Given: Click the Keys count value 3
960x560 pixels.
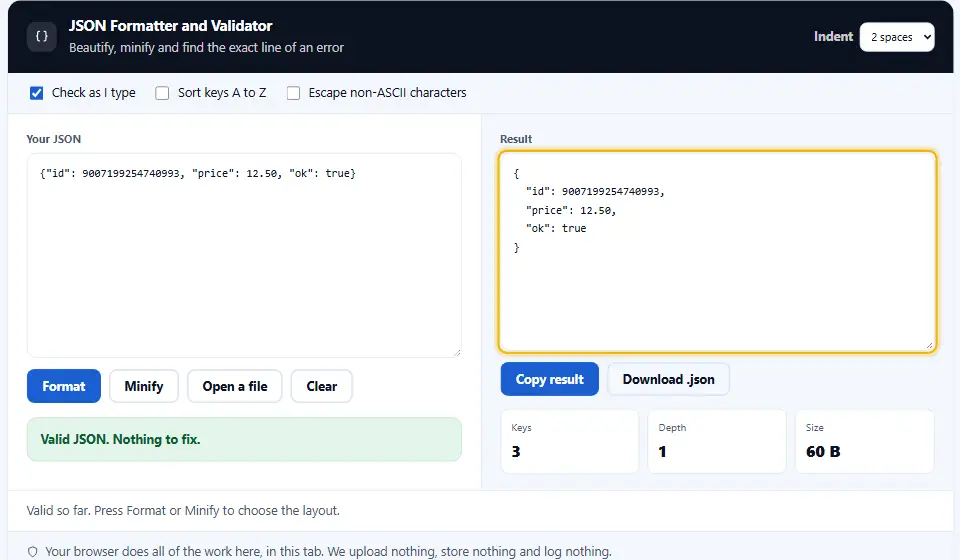Looking at the screenshot, I should (x=516, y=452).
